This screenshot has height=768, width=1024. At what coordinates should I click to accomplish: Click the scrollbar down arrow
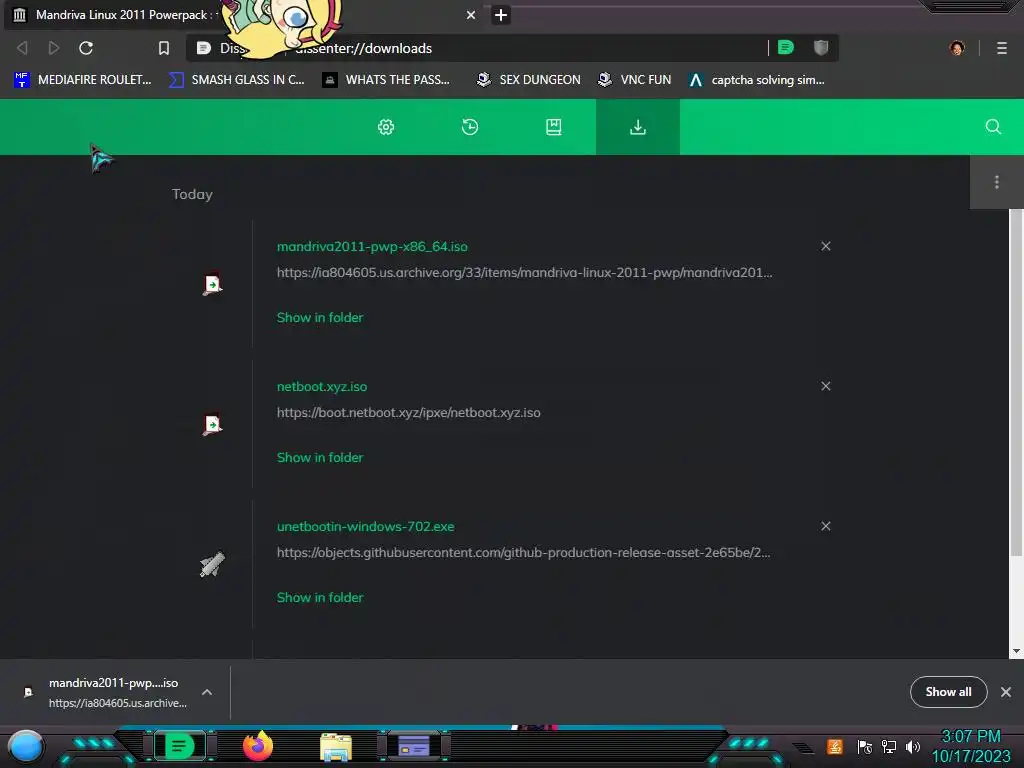(x=1016, y=651)
